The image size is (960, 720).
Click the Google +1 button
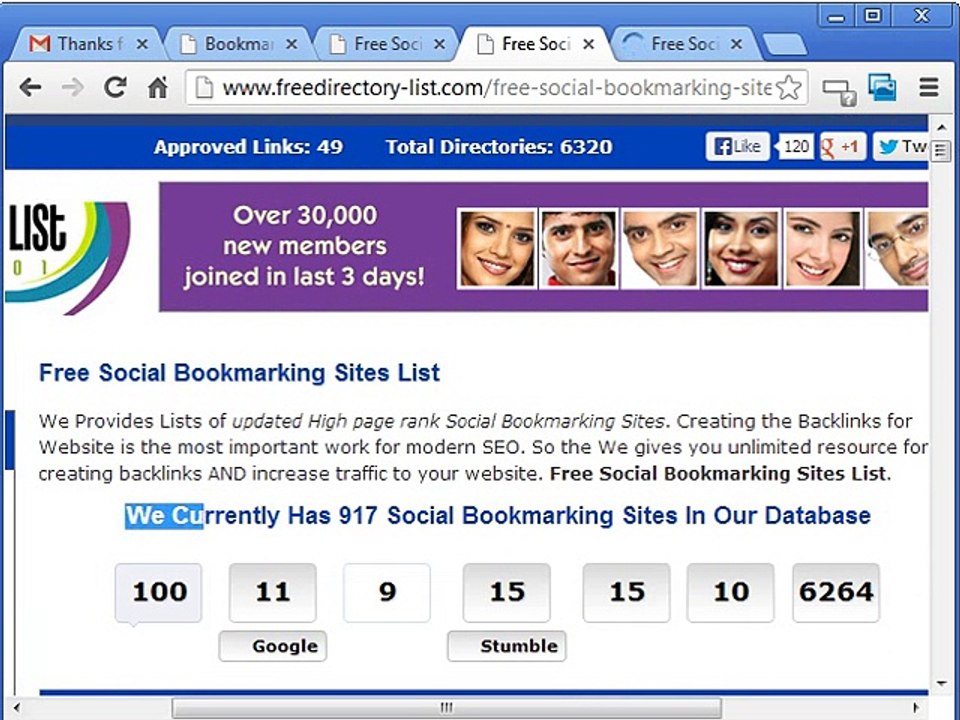coord(842,146)
